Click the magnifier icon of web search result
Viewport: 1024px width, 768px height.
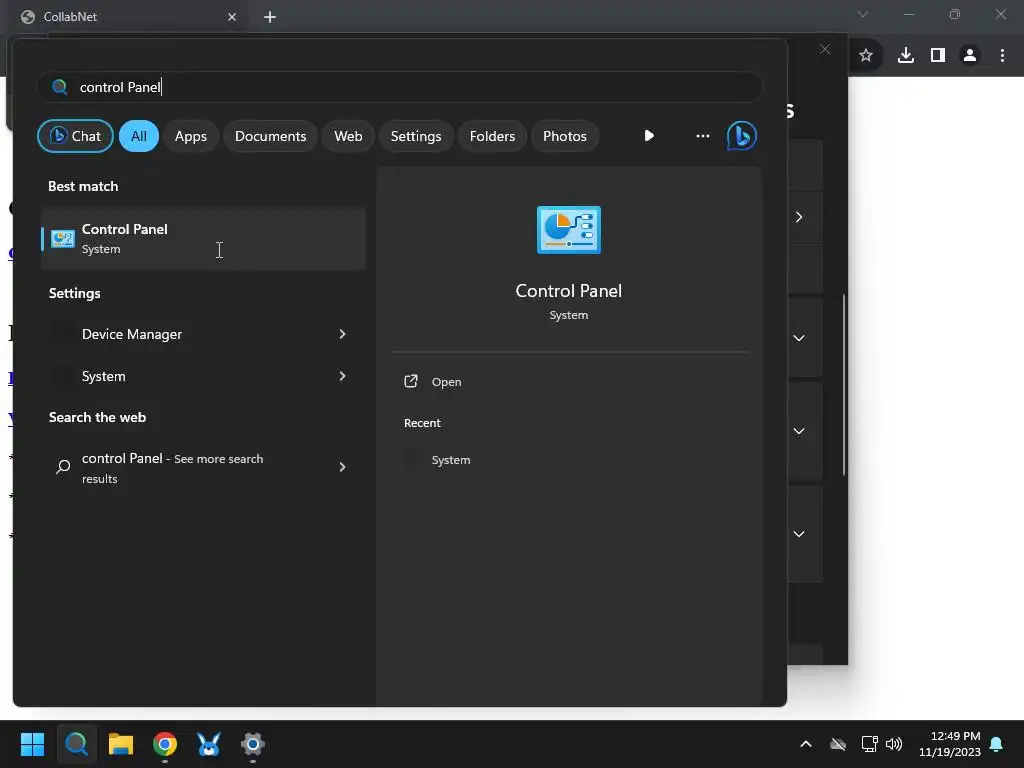[63, 466]
